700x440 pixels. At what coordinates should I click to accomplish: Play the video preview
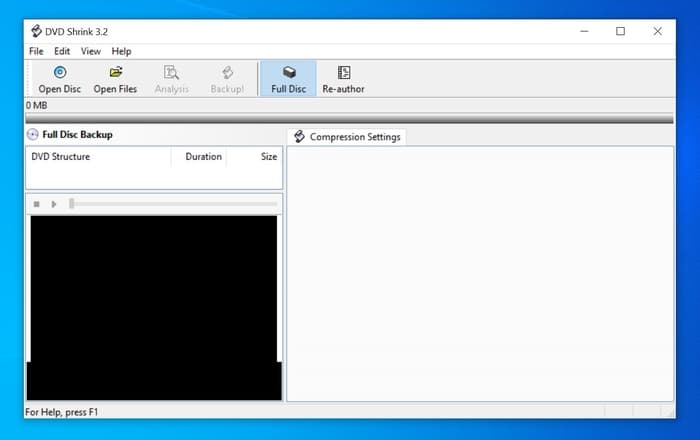(54, 204)
